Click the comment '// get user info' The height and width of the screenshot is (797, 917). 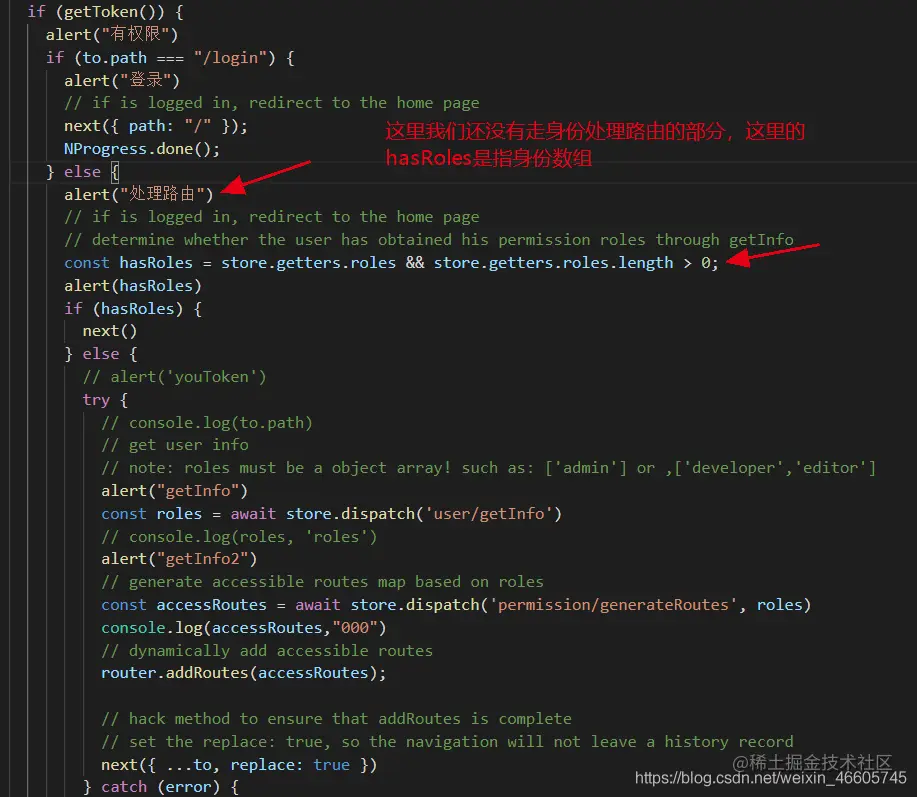coord(175,445)
